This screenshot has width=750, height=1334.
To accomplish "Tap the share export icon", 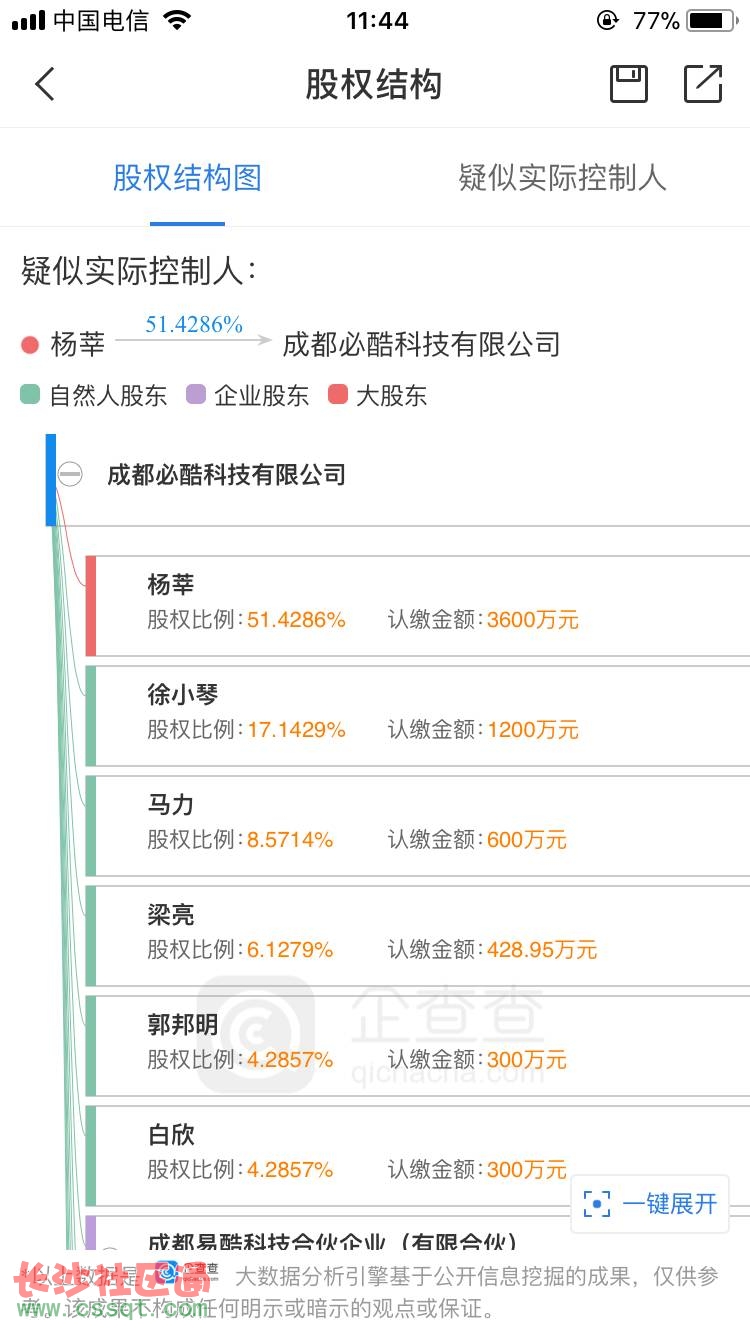I will [703, 84].
